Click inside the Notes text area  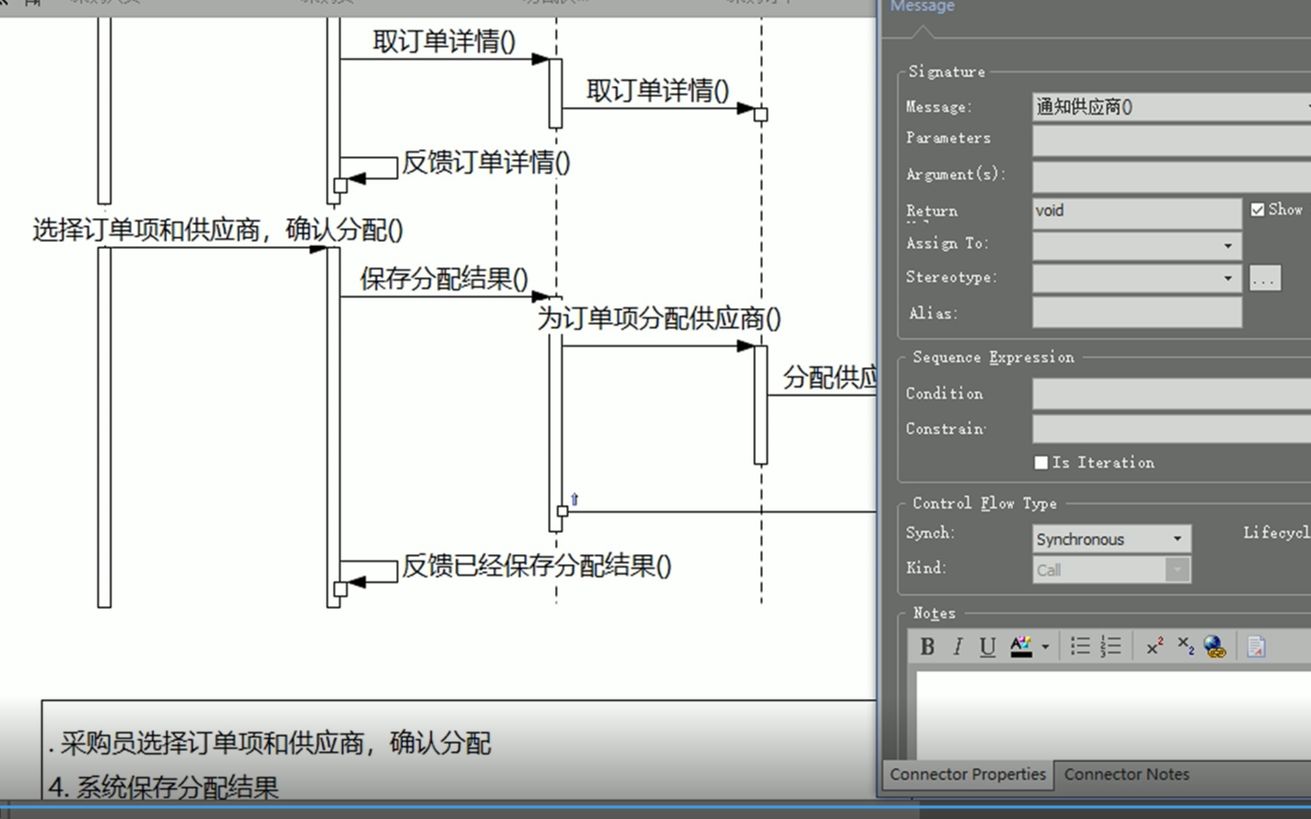[1113, 715]
